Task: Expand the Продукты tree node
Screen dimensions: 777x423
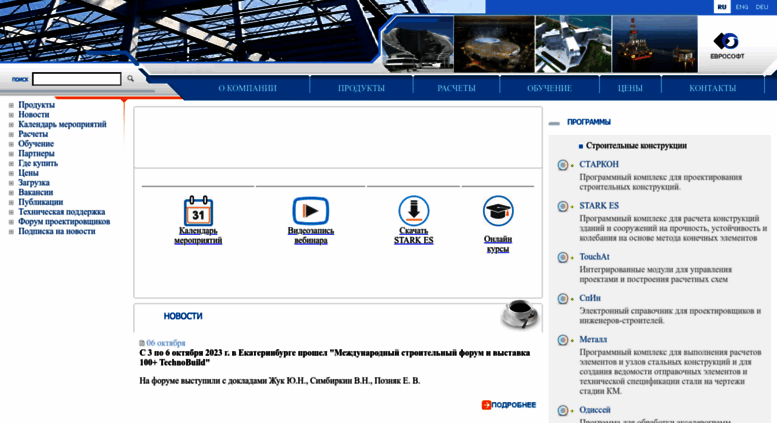Action: 11,105
